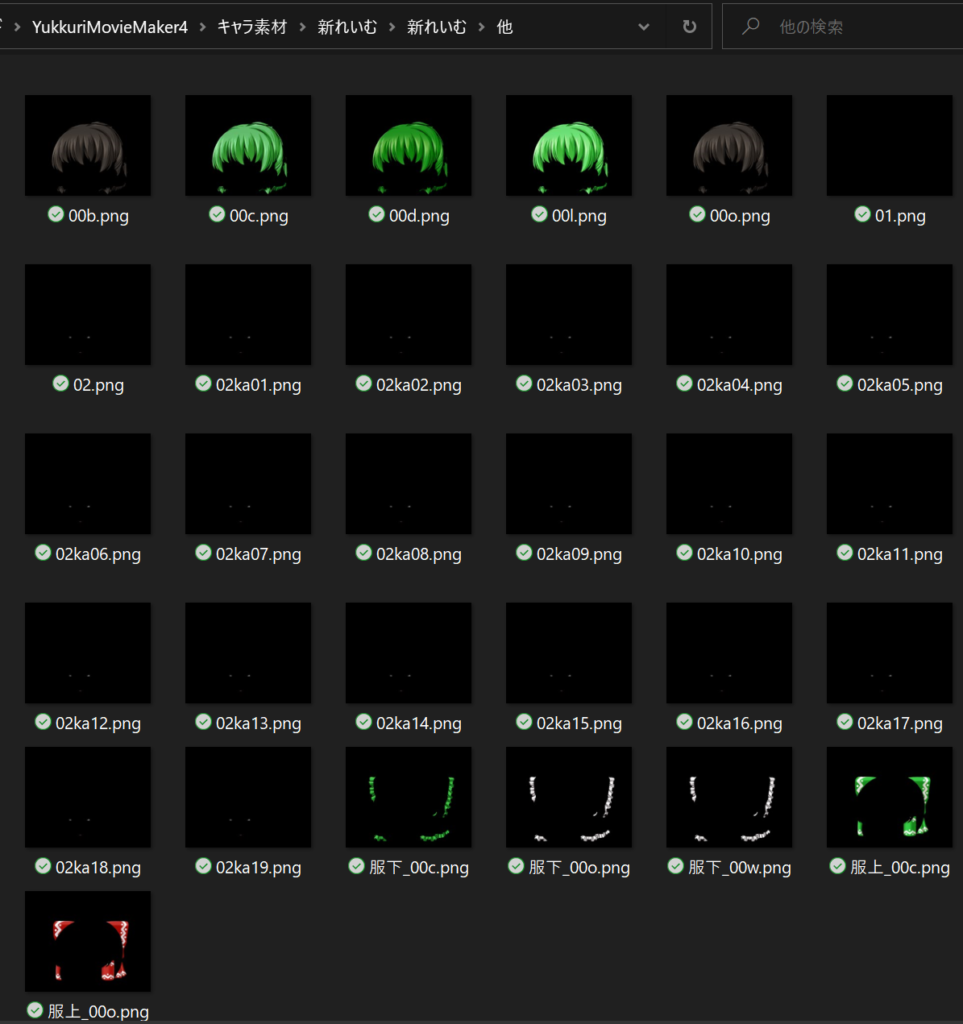This screenshot has height=1024, width=963.
Task: Click sync status checkmark beside 服下_00w.png
Action: (x=676, y=866)
